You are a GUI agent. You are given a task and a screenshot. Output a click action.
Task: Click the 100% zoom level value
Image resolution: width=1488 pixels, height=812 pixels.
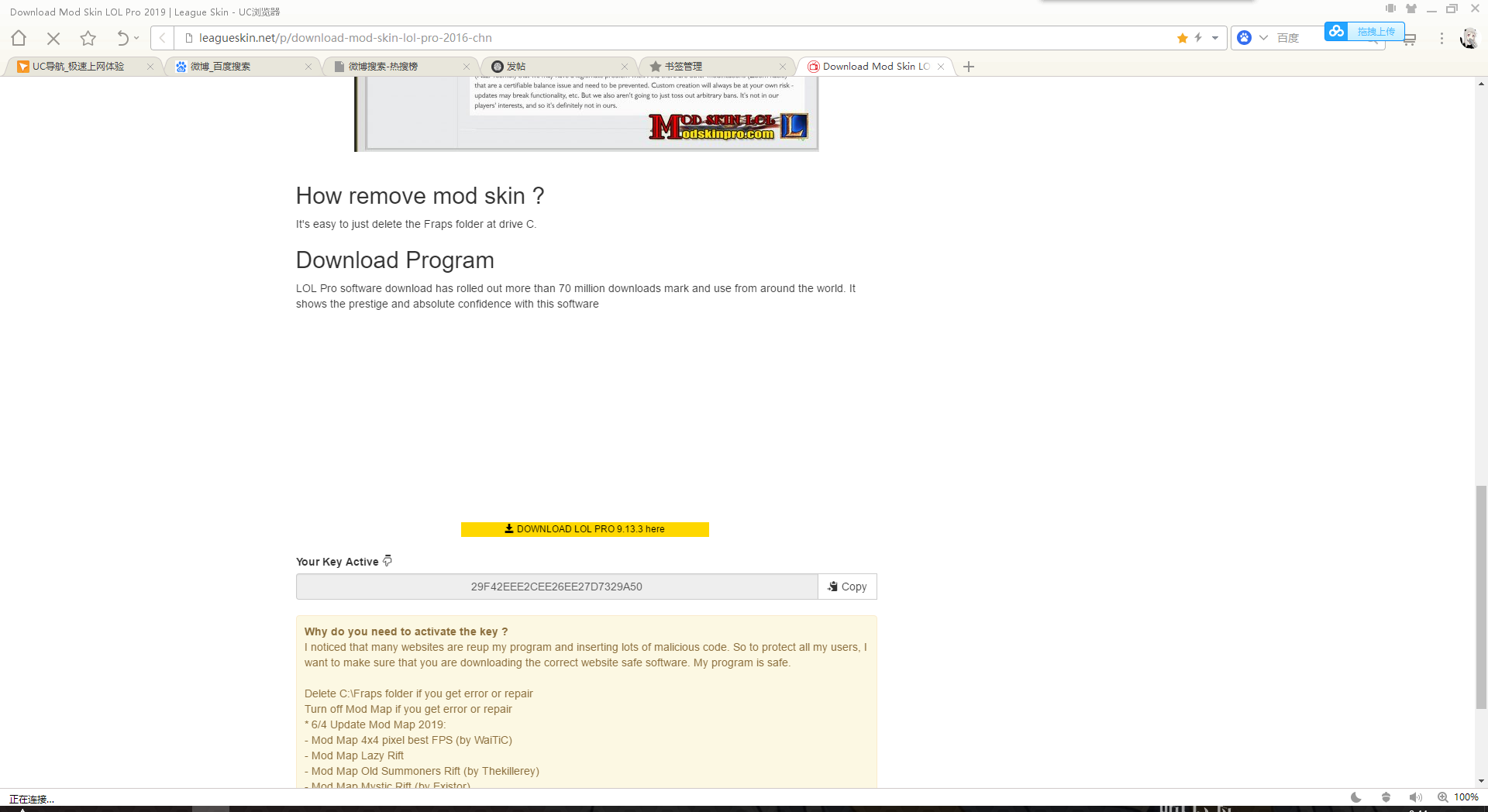click(x=1466, y=797)
